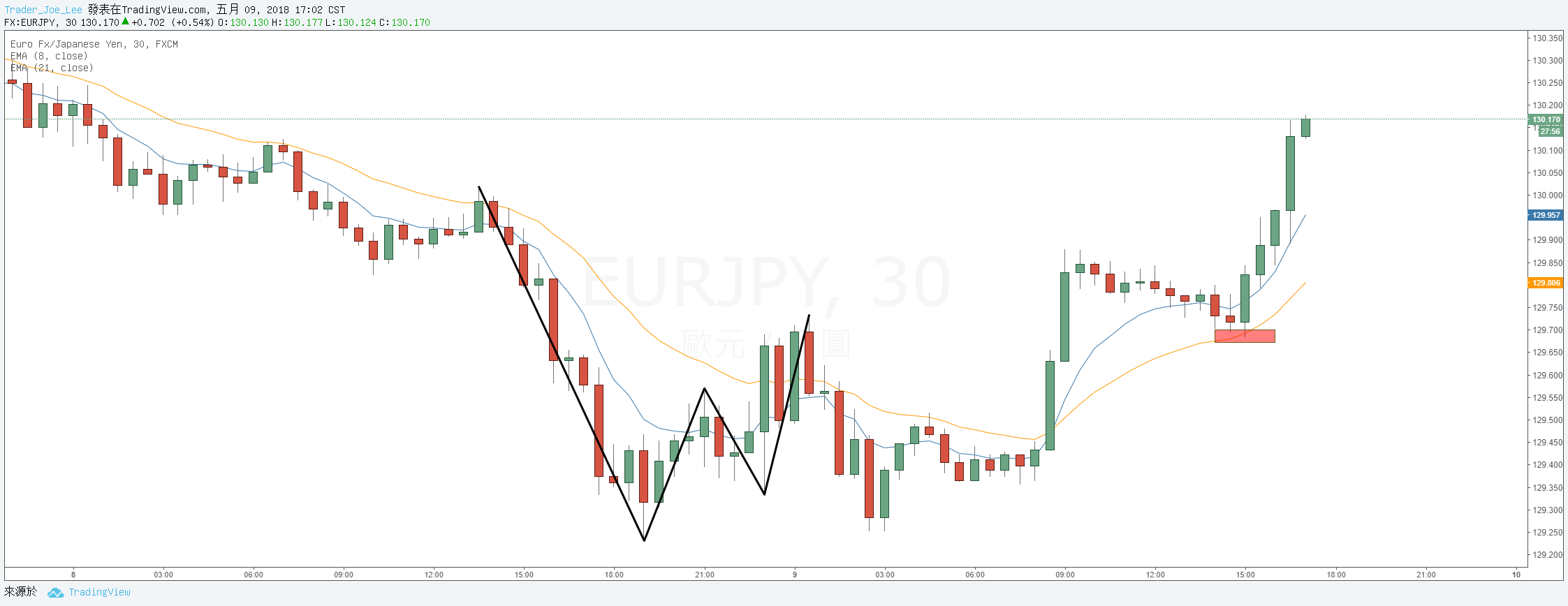Screen dimensions: 1568x606
Task: Click the date 8 marker on time axis
Action: (73, 575)
